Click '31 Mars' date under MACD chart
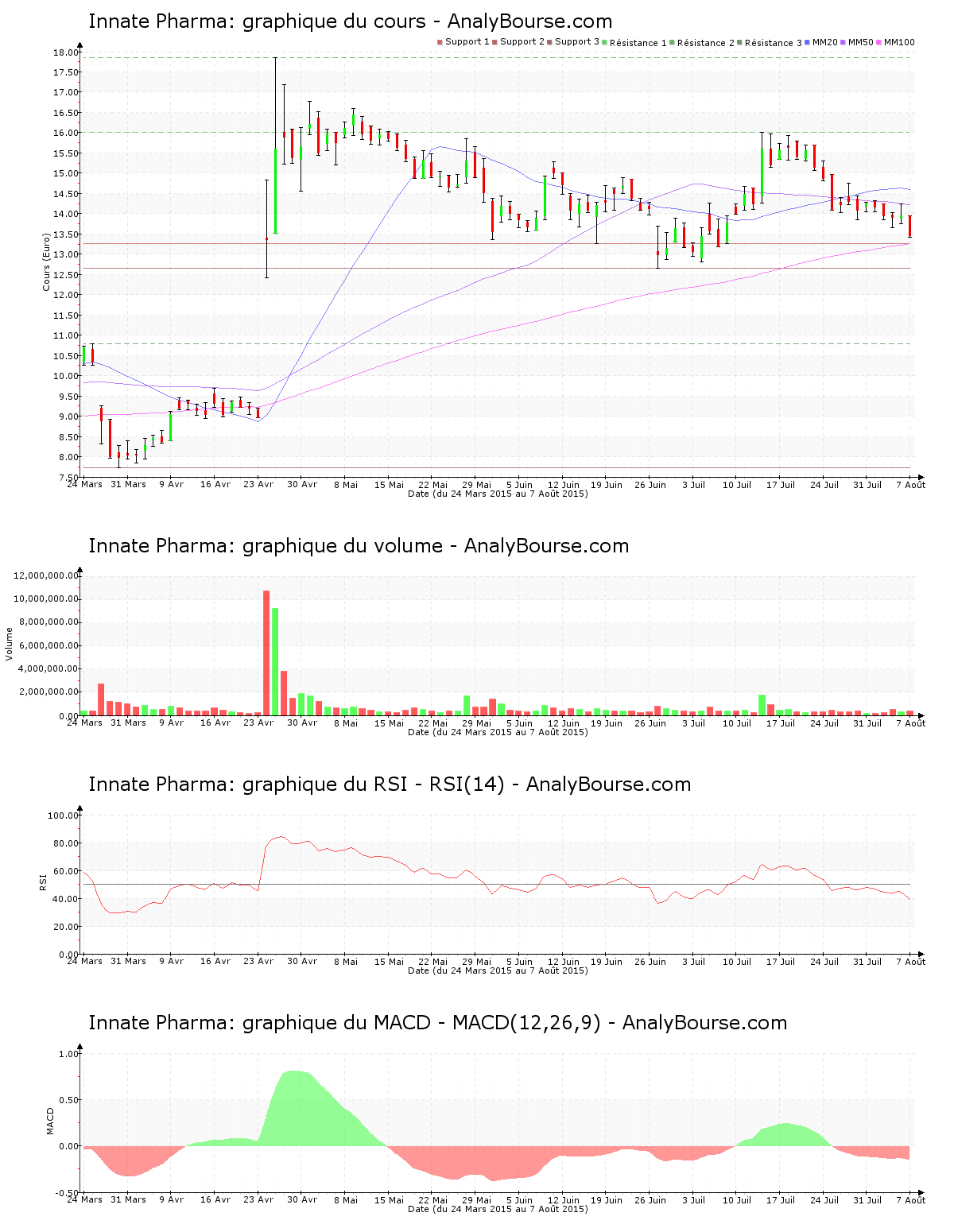The image size is (954, 1232). pyautogui.click(x=128, y=1200)
